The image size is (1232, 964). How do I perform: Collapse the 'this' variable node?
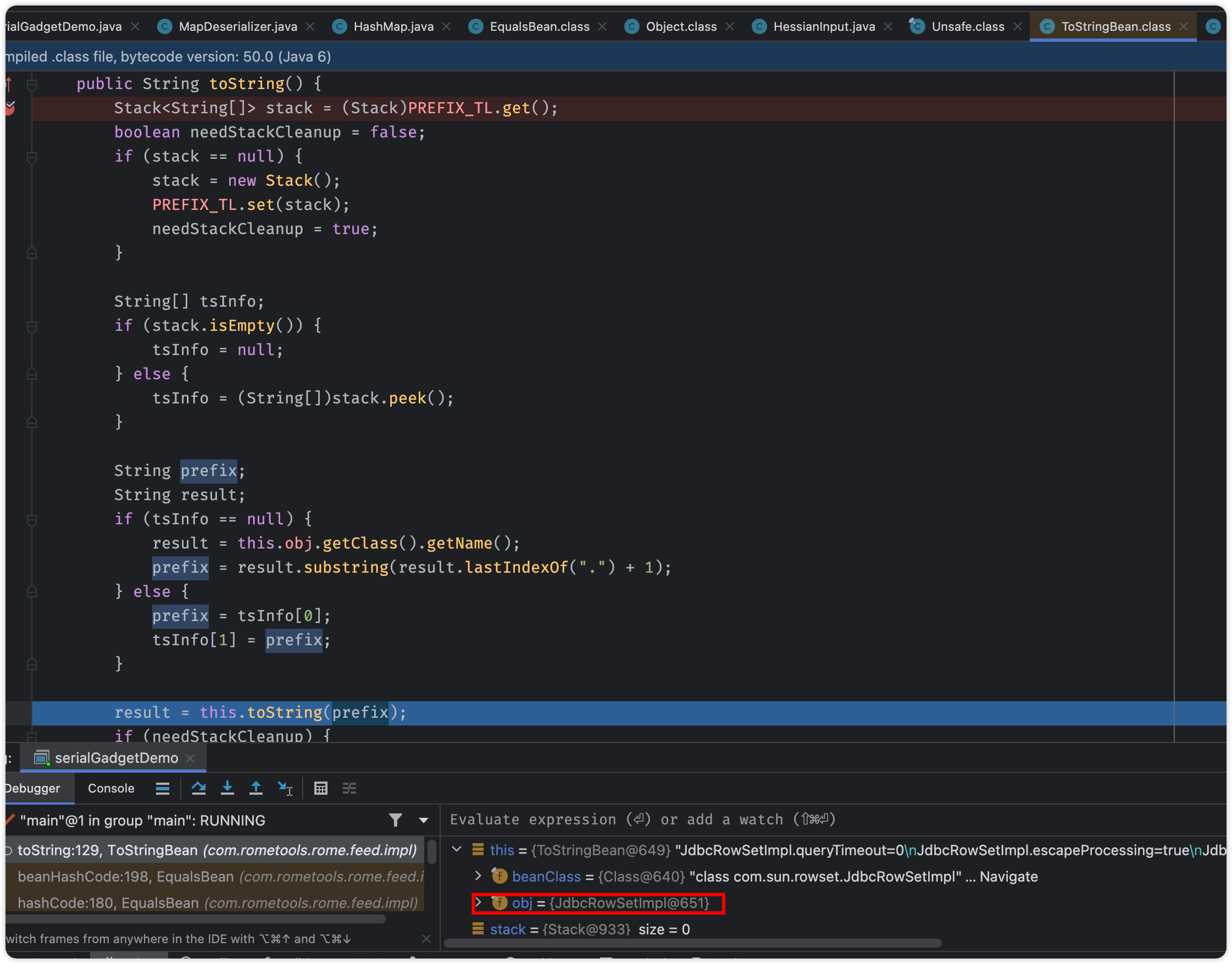coord(457,850)
